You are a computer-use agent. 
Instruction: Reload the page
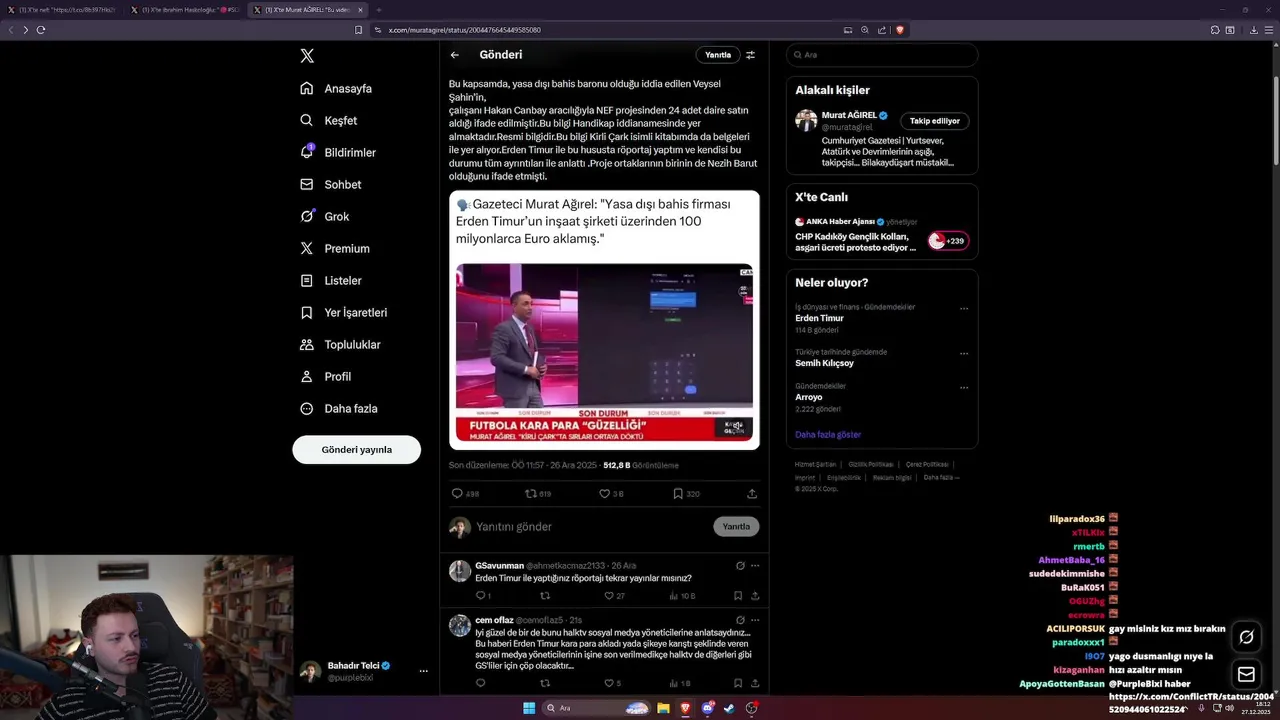[x=41, y=30]
